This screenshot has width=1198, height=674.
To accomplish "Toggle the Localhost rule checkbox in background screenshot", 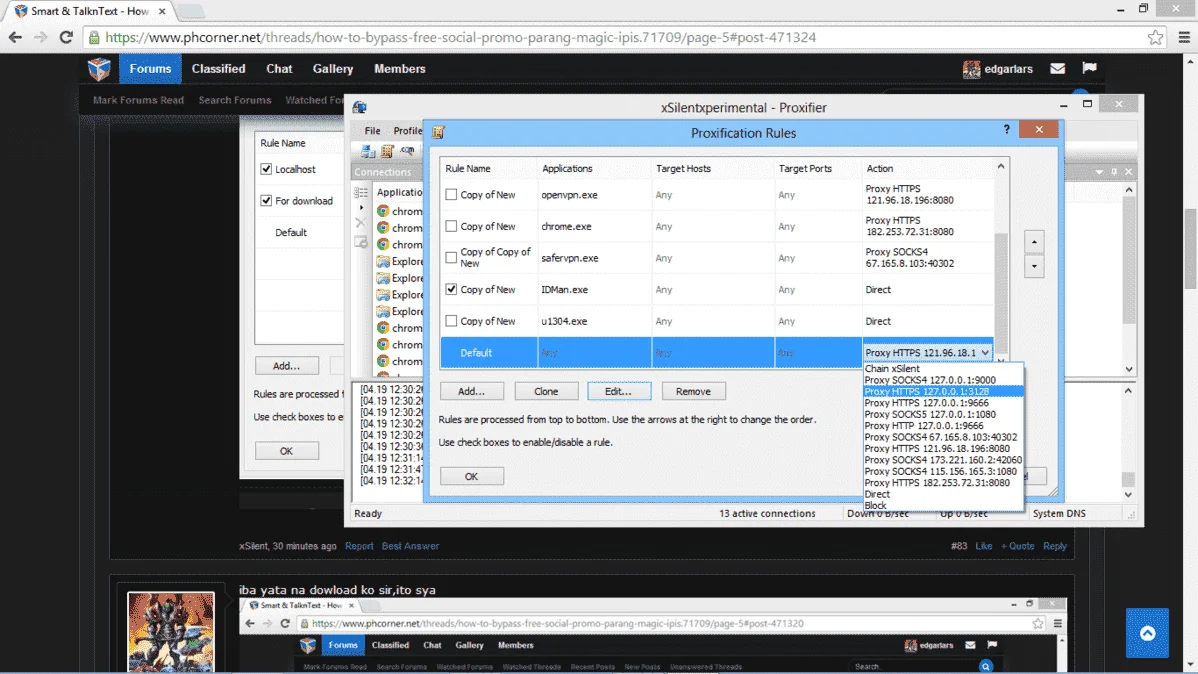I will pos(266,169).
